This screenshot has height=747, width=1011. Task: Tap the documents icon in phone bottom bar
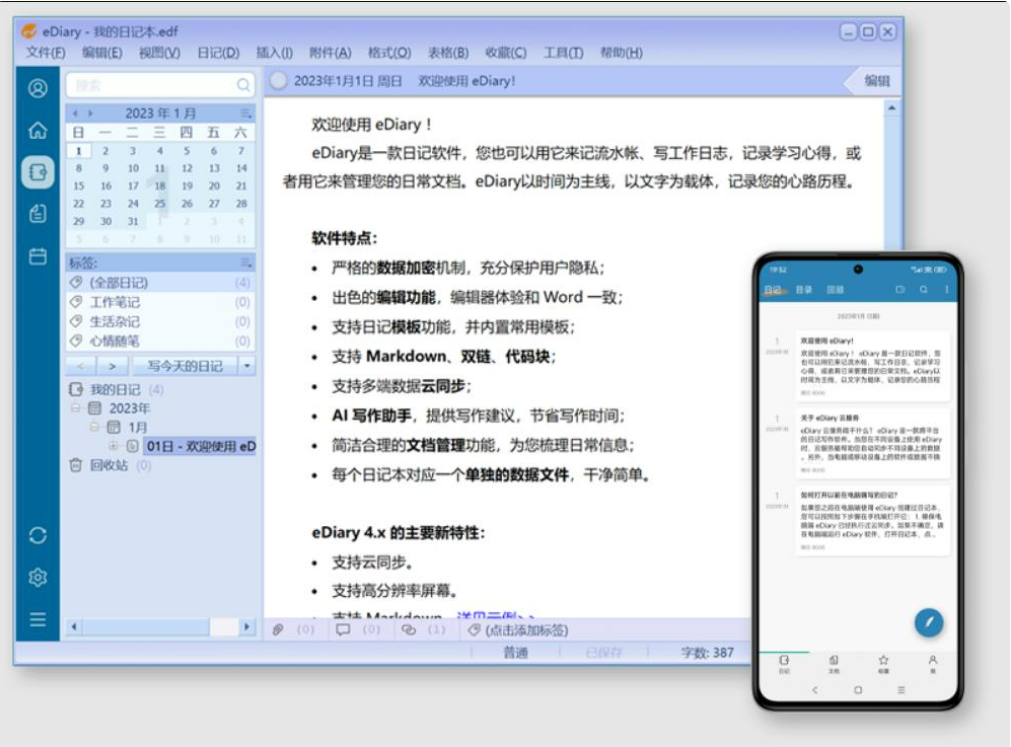[x=834, y=663]
